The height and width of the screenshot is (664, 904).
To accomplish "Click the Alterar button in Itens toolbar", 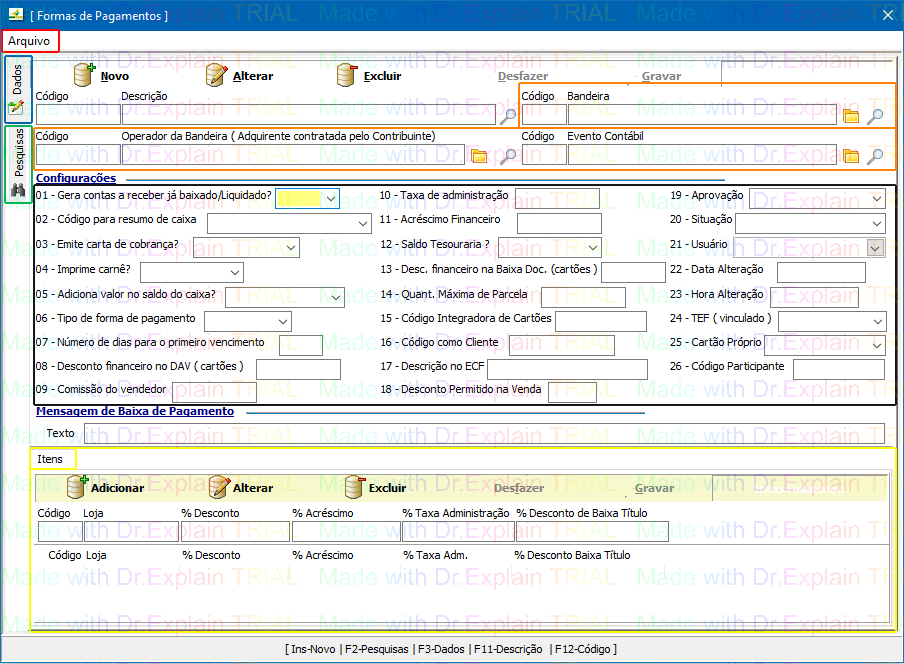I will tap(241, 488).
